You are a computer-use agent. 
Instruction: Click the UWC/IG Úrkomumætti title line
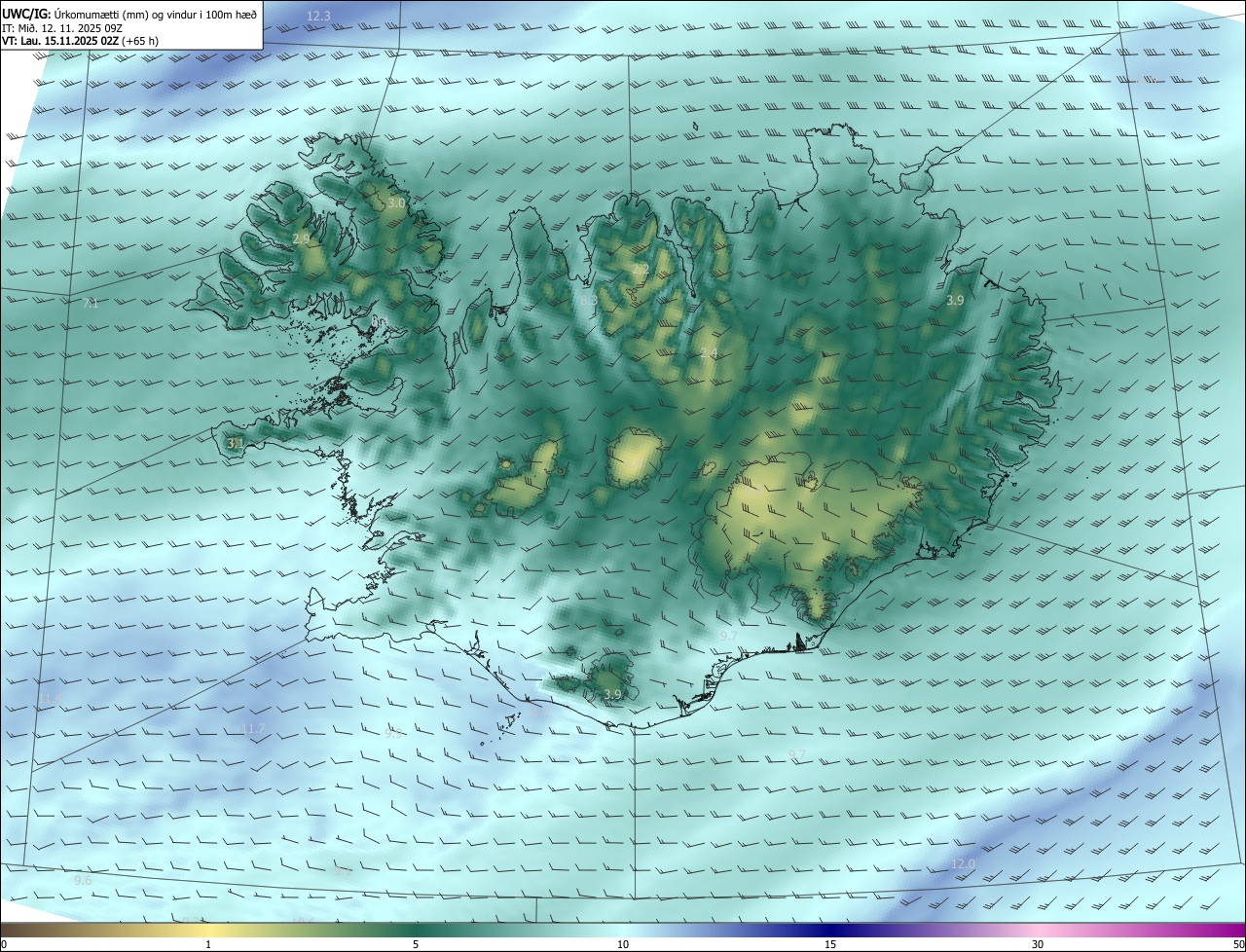pos(129,14)
